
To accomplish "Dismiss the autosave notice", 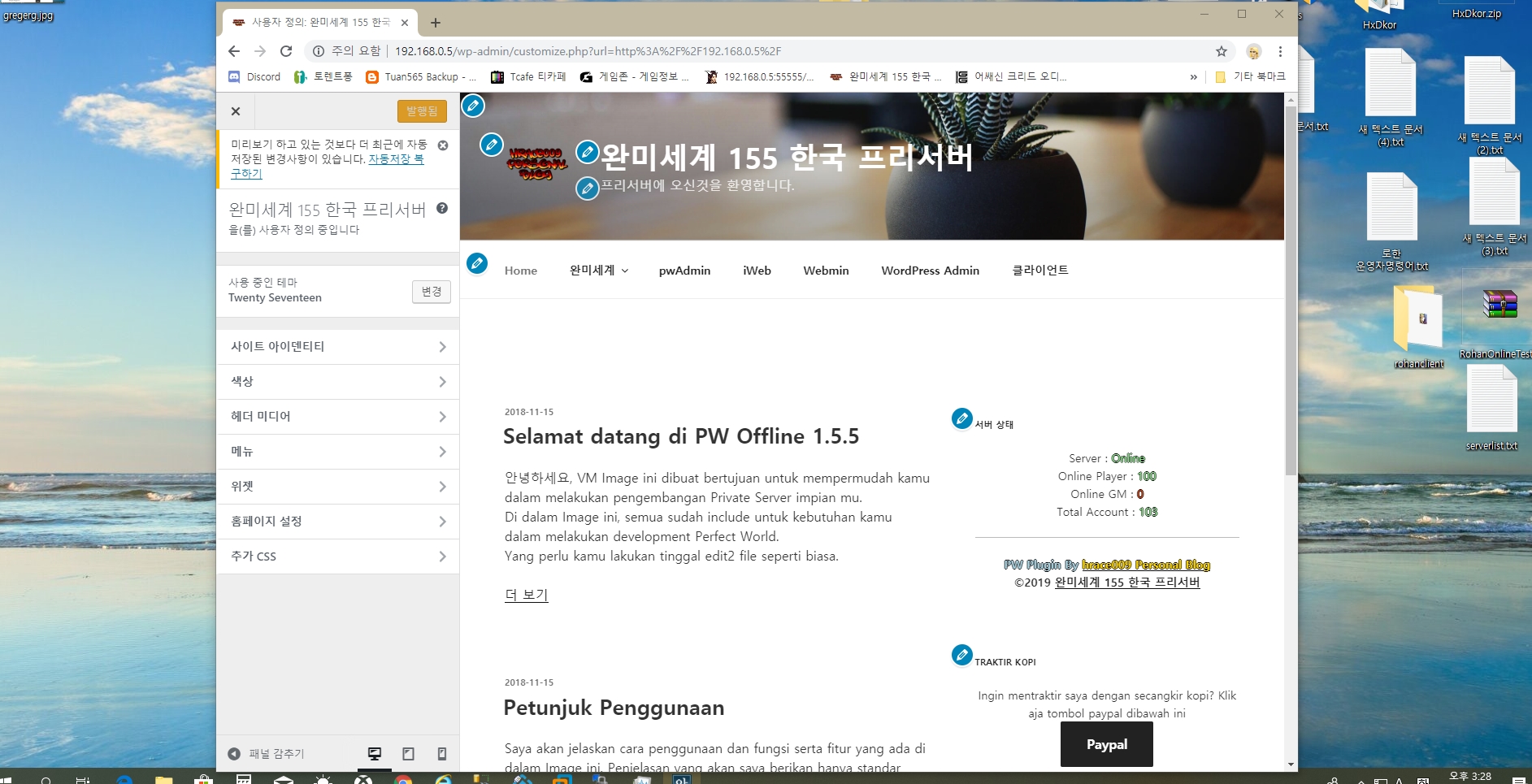I will [443, 145].
